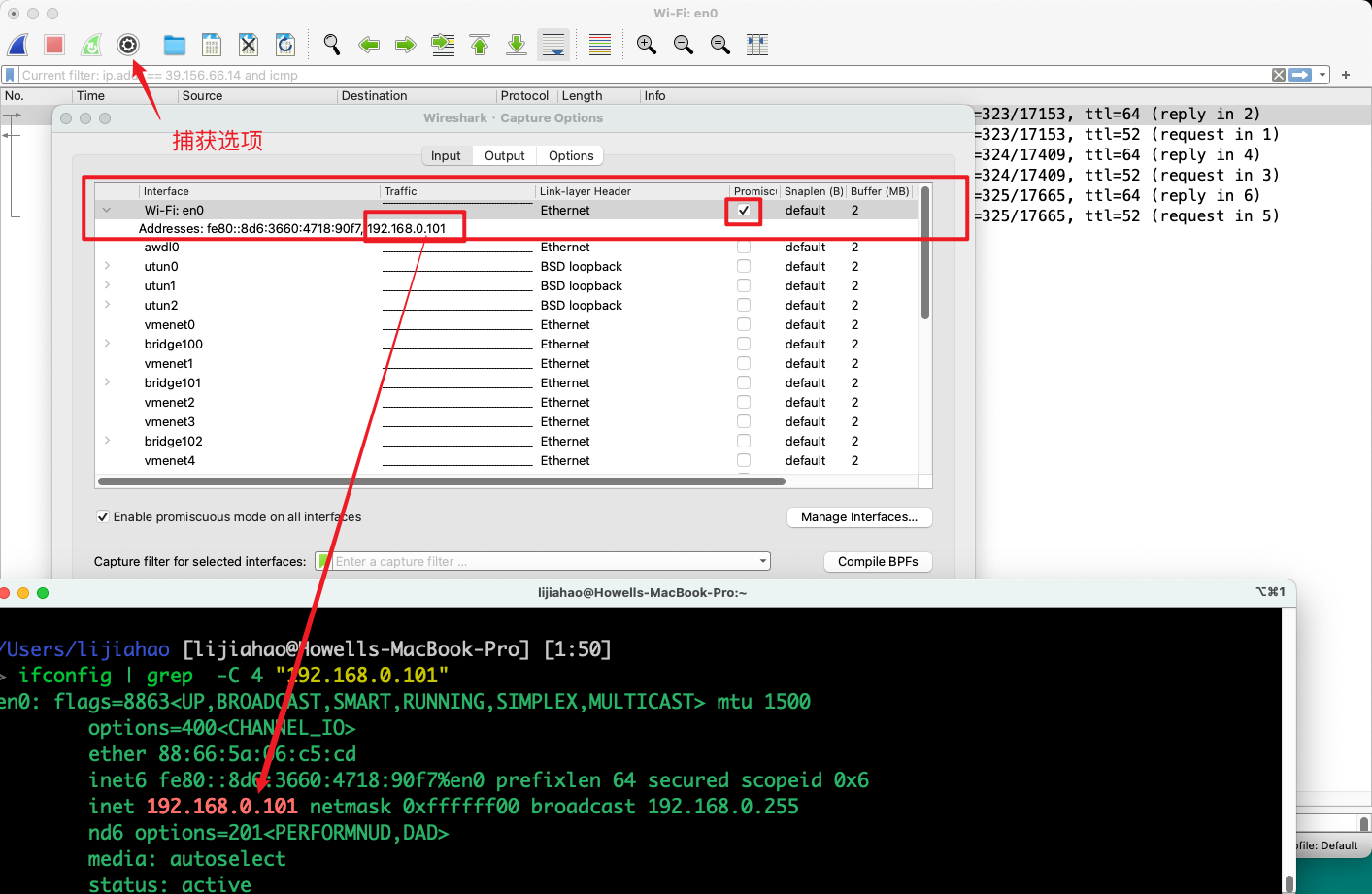This screenshot has width=1372, height=894.
Task: Focus the display filter field
Action: pos(645,75)
